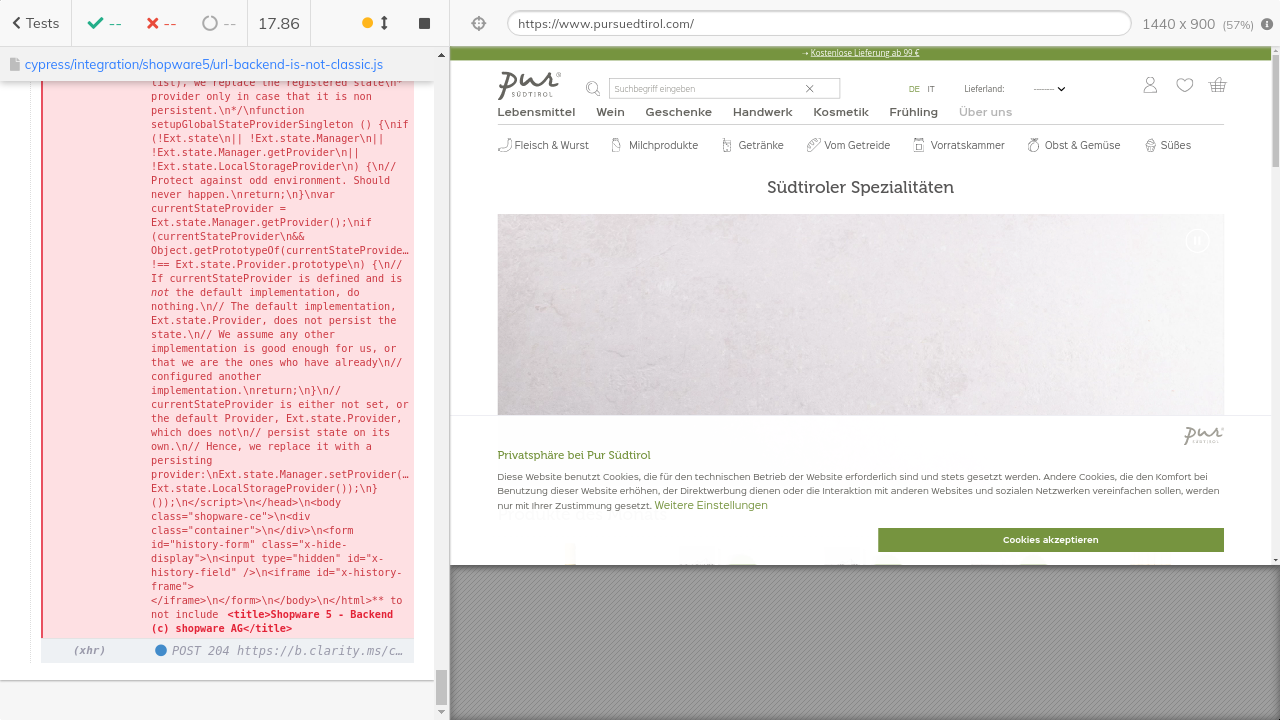This screenshot has width=1280, height=720.
Task: Open the Kosmetik menu
Action: [x=840, y=112]
